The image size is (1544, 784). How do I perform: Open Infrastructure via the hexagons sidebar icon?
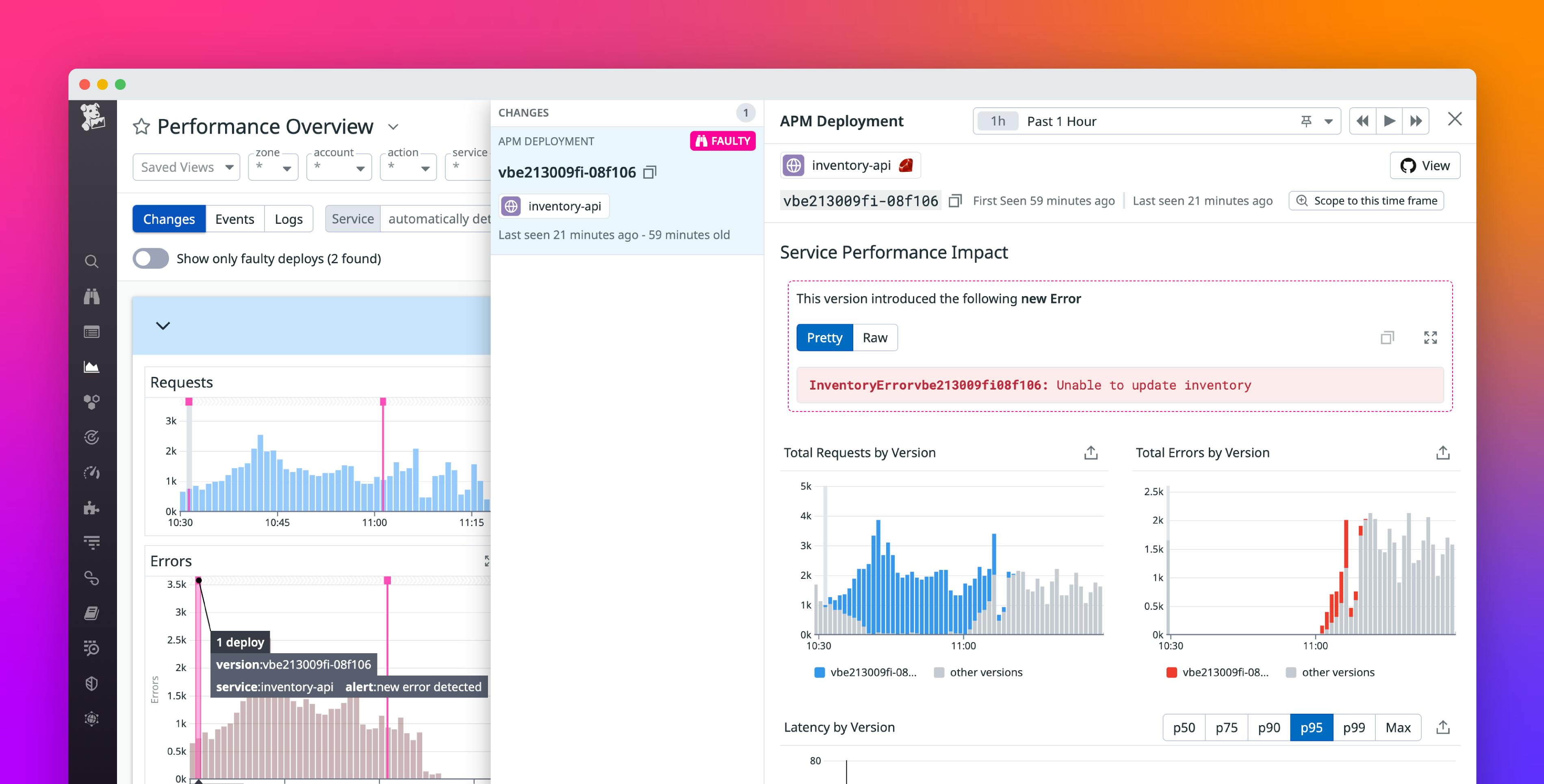point(91,402)
